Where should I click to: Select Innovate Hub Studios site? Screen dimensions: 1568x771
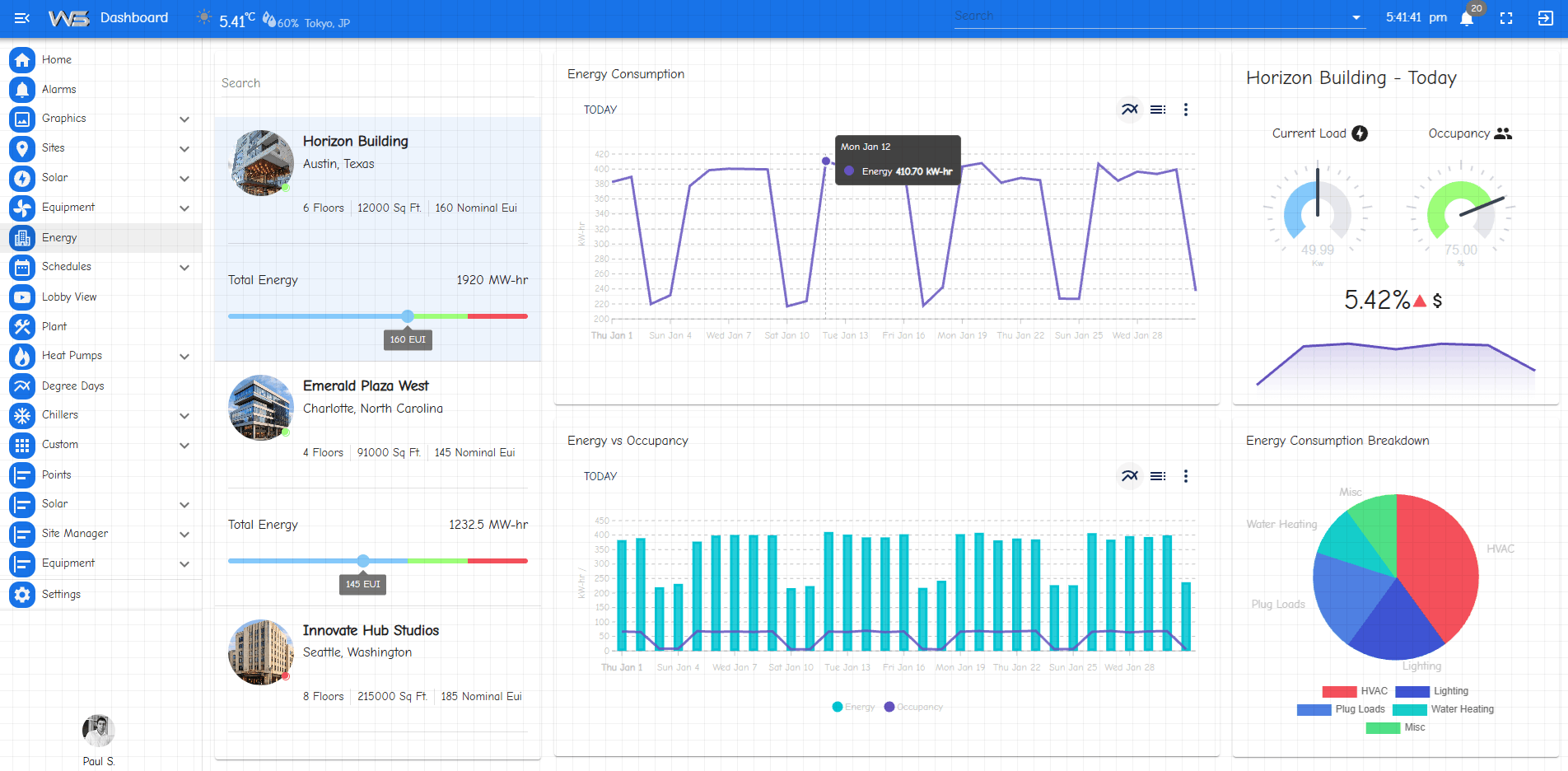coord(371,630)
